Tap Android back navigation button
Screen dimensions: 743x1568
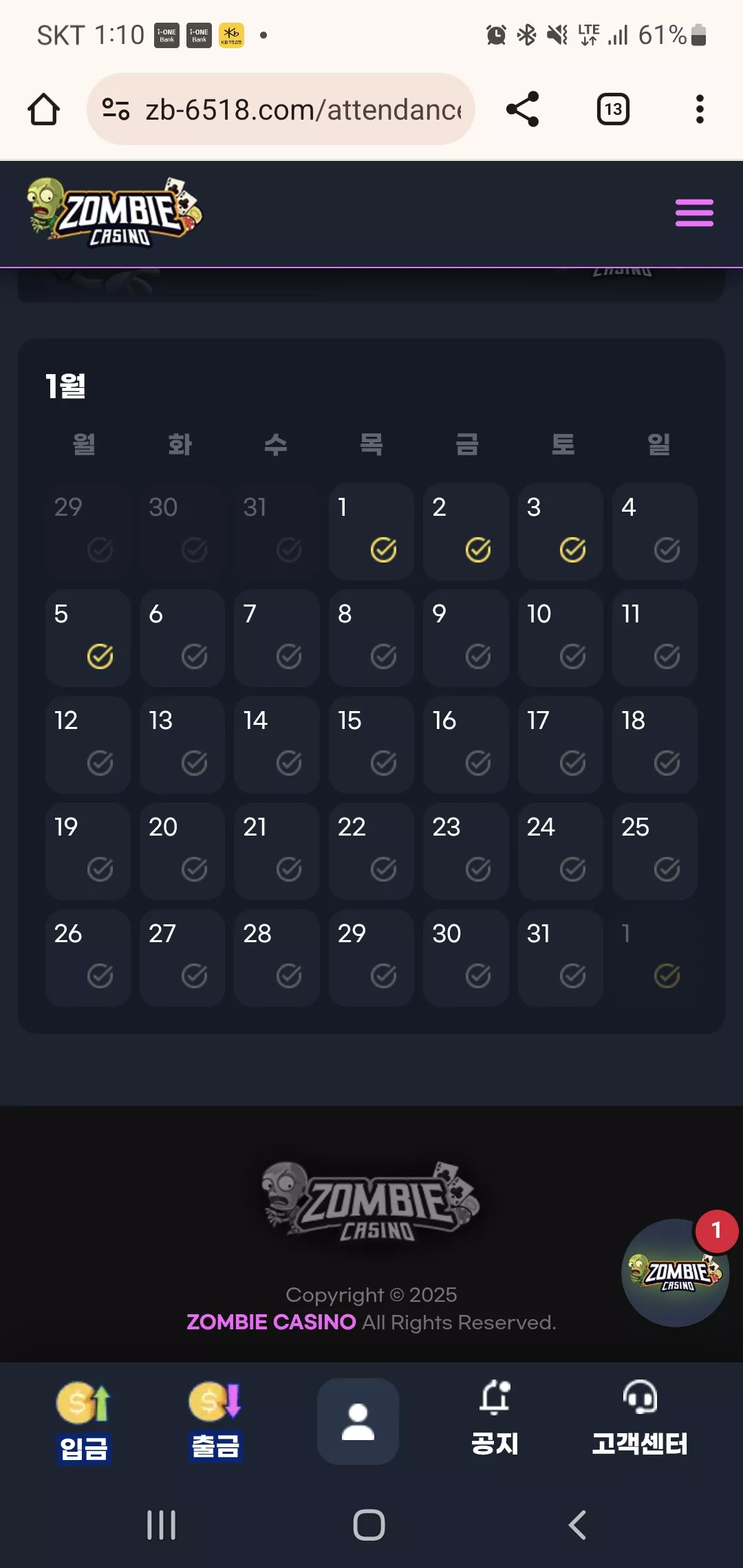[x=577, y=1525]
